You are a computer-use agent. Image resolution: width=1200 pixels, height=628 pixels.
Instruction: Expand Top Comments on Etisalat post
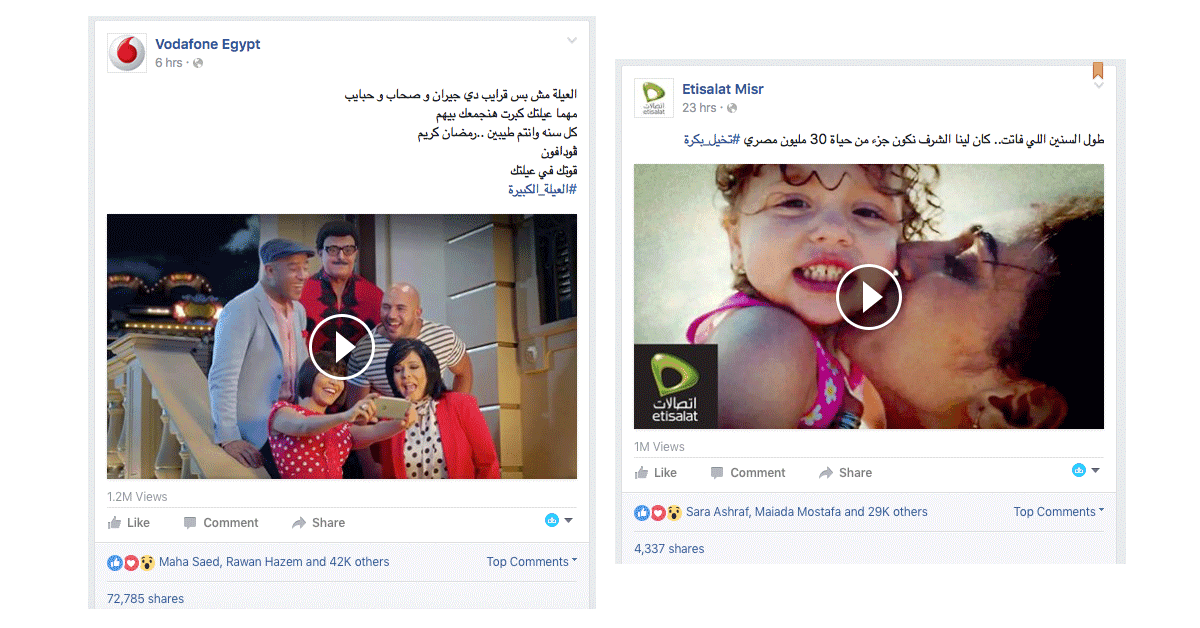[1059, 512]
